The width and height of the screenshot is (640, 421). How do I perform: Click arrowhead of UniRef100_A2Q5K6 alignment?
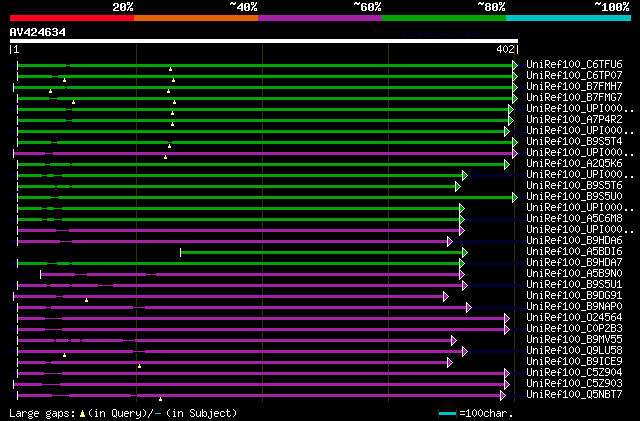pyautogui.click(x=507, y=163)
